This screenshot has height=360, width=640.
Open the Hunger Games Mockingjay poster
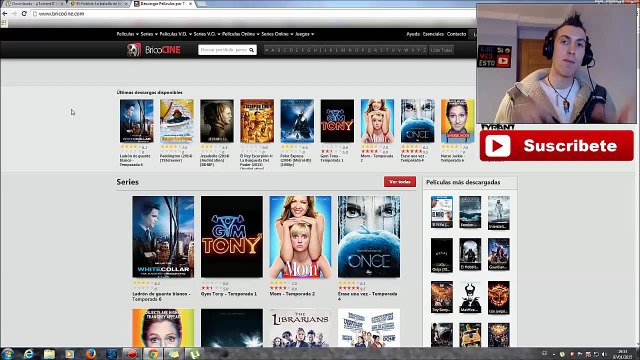point(498,297)
